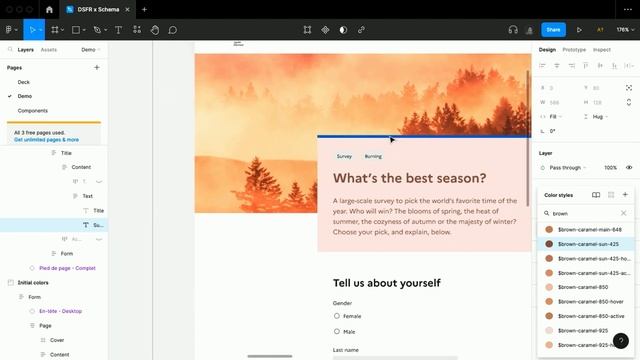Select the Male radio button
The image size is (640, 360).
tap(337, 331)
